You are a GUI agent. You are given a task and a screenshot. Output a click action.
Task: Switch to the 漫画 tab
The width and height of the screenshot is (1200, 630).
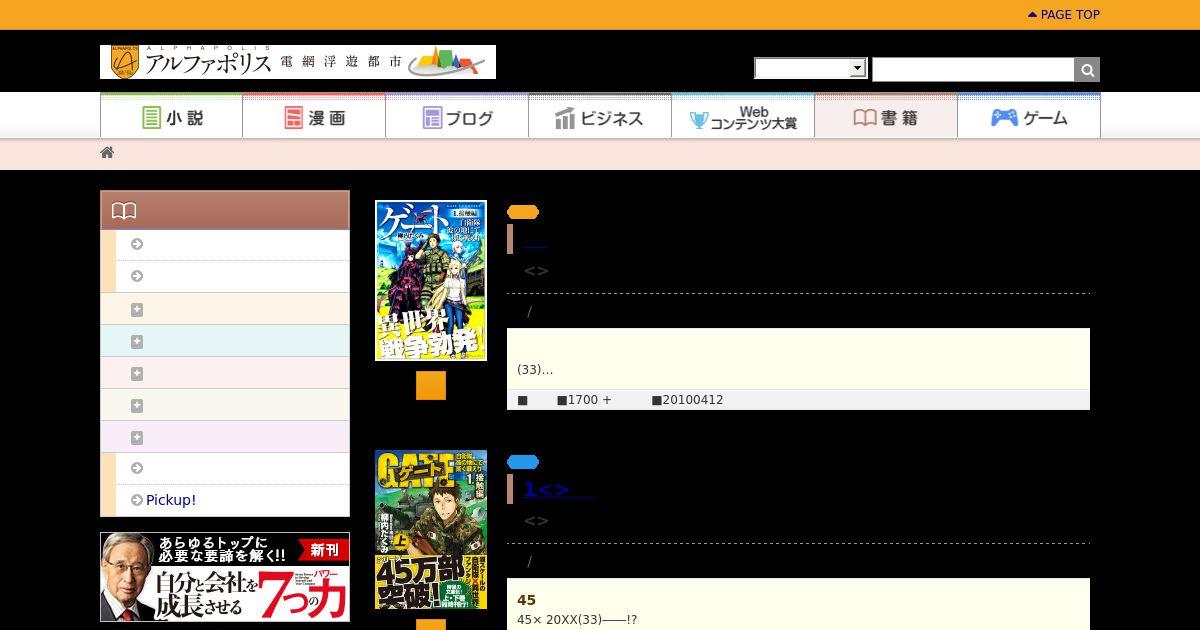coord(314,117)
